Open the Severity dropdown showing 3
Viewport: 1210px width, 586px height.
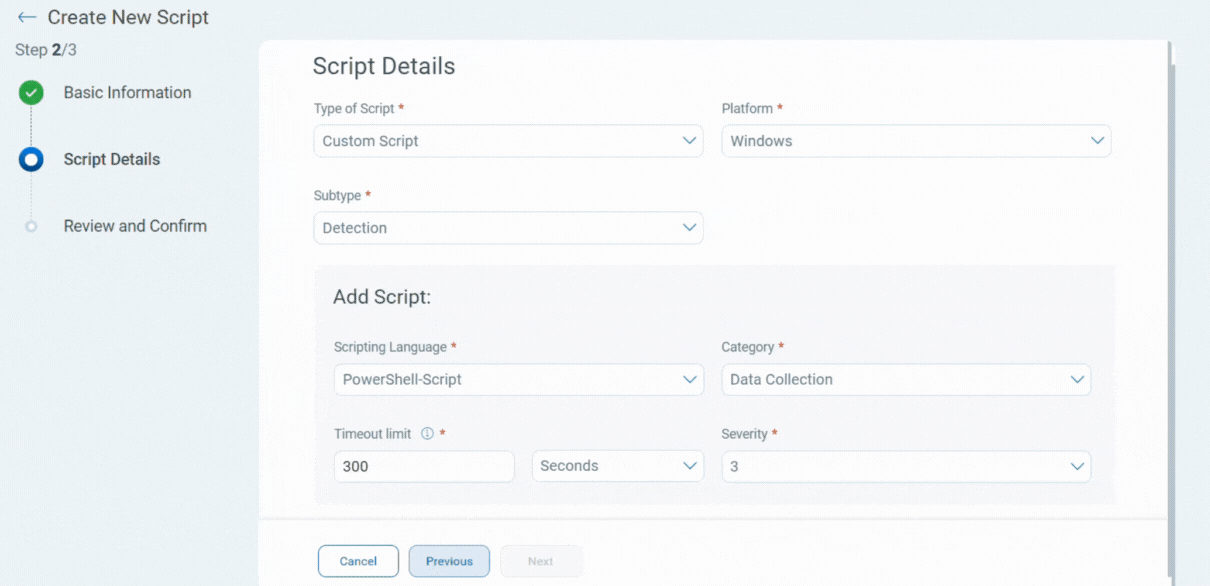pyautogui.click(x=905, y=466)
